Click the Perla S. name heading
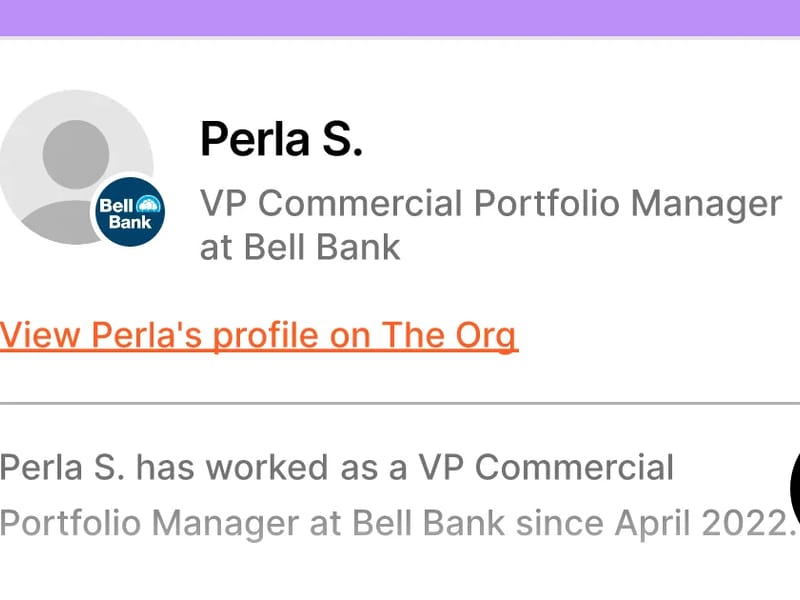The image size is (800, 600). tap(281, 138)
